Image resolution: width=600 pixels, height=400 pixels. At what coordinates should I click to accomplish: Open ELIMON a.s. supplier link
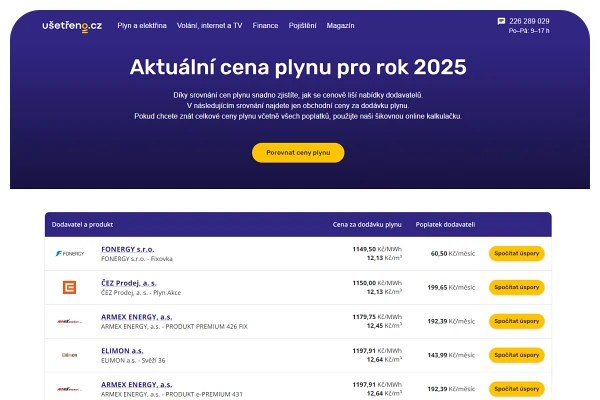click(122, 351)
